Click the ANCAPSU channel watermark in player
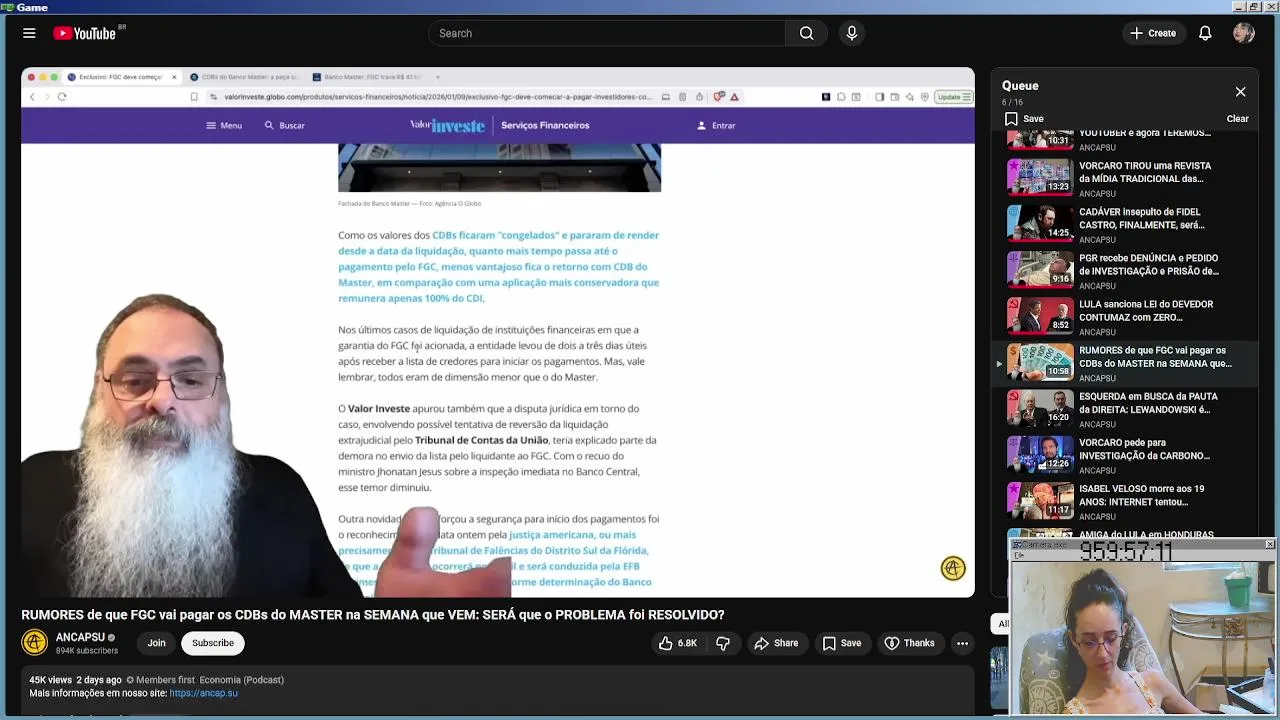1280x720 pixels. point(953,568)
